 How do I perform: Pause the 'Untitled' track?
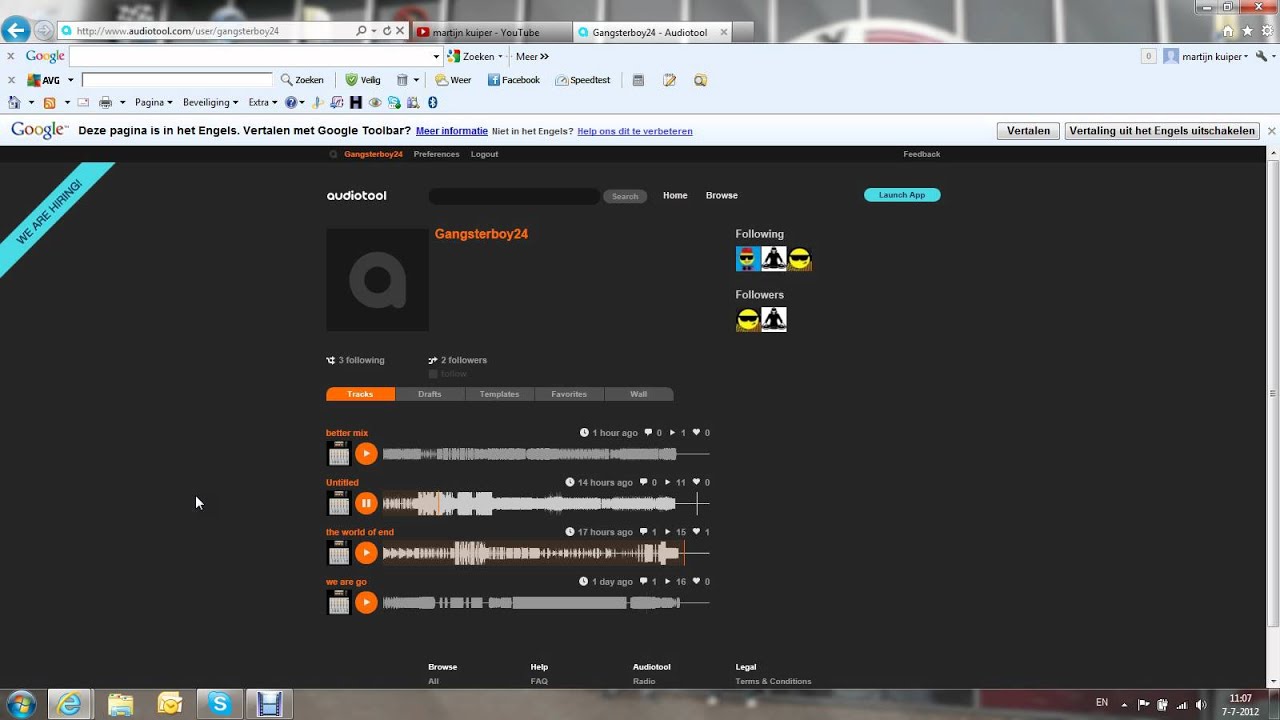tap(366, 503)
